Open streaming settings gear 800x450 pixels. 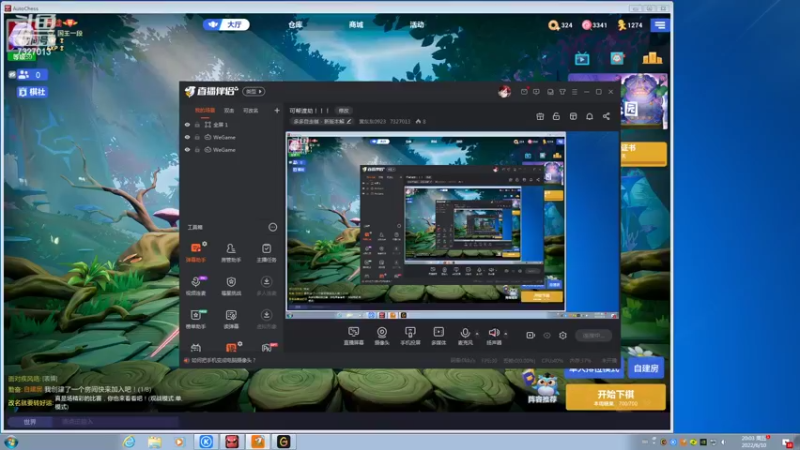pyautogui.click(x=563, y=335)
